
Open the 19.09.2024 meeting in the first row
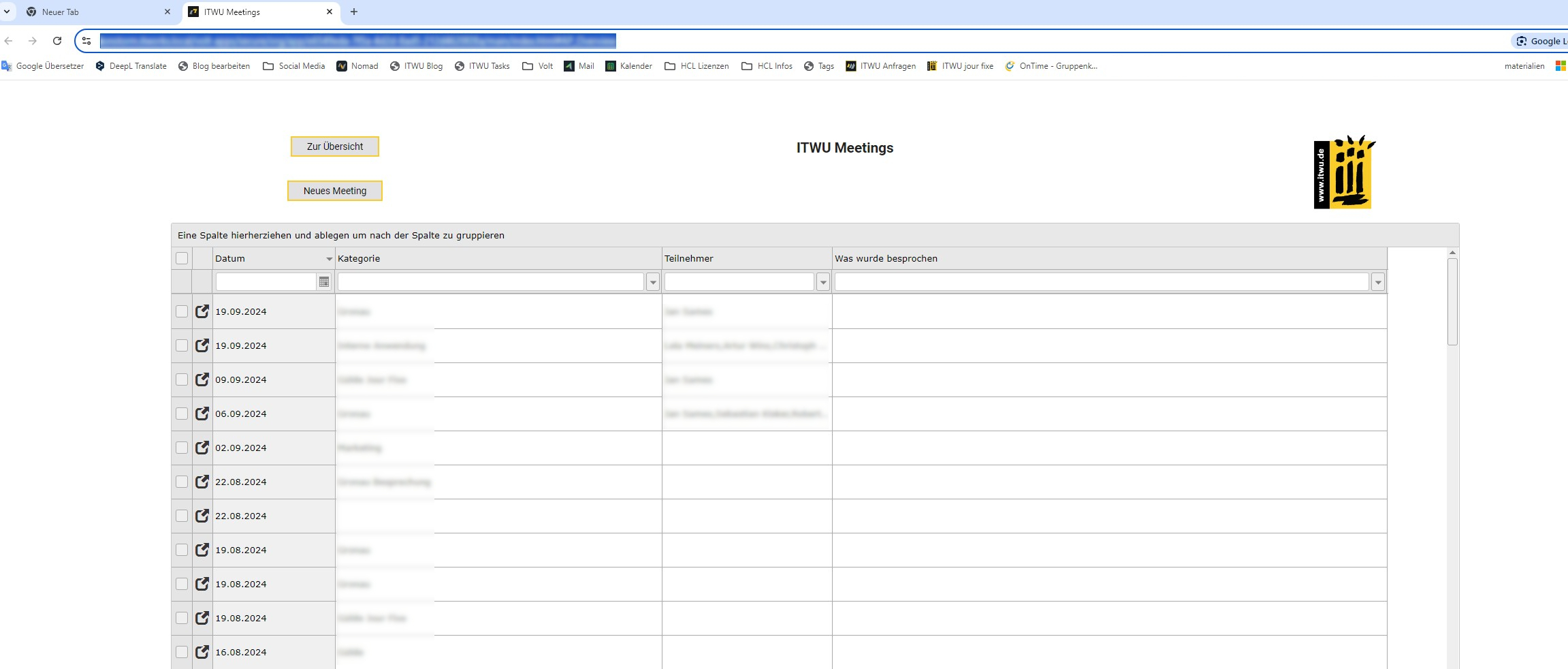(x=202, y=311)
